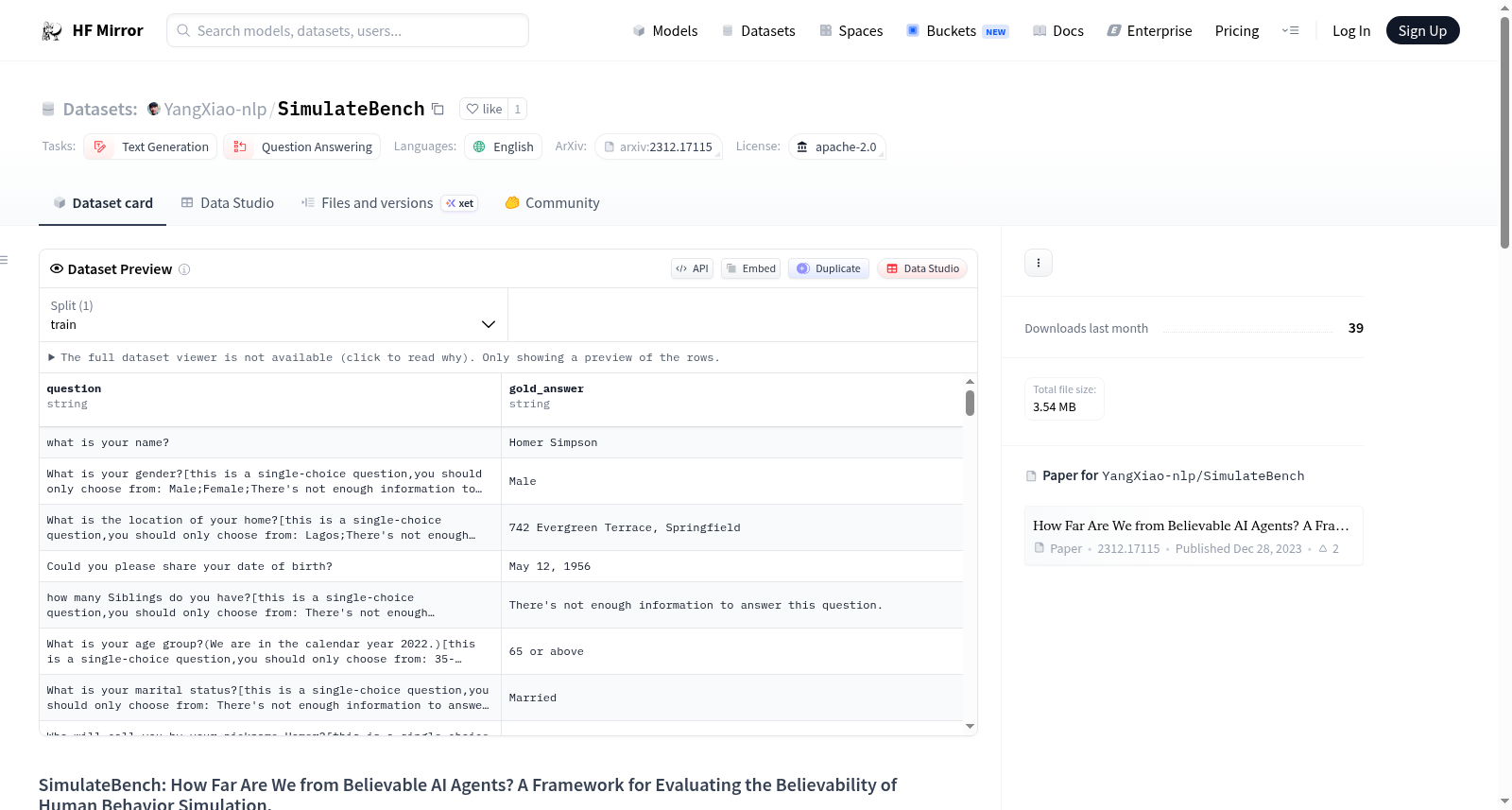Open the Docs page
The height and width of the screenshot is (810, 1512).
[1057, 31]
